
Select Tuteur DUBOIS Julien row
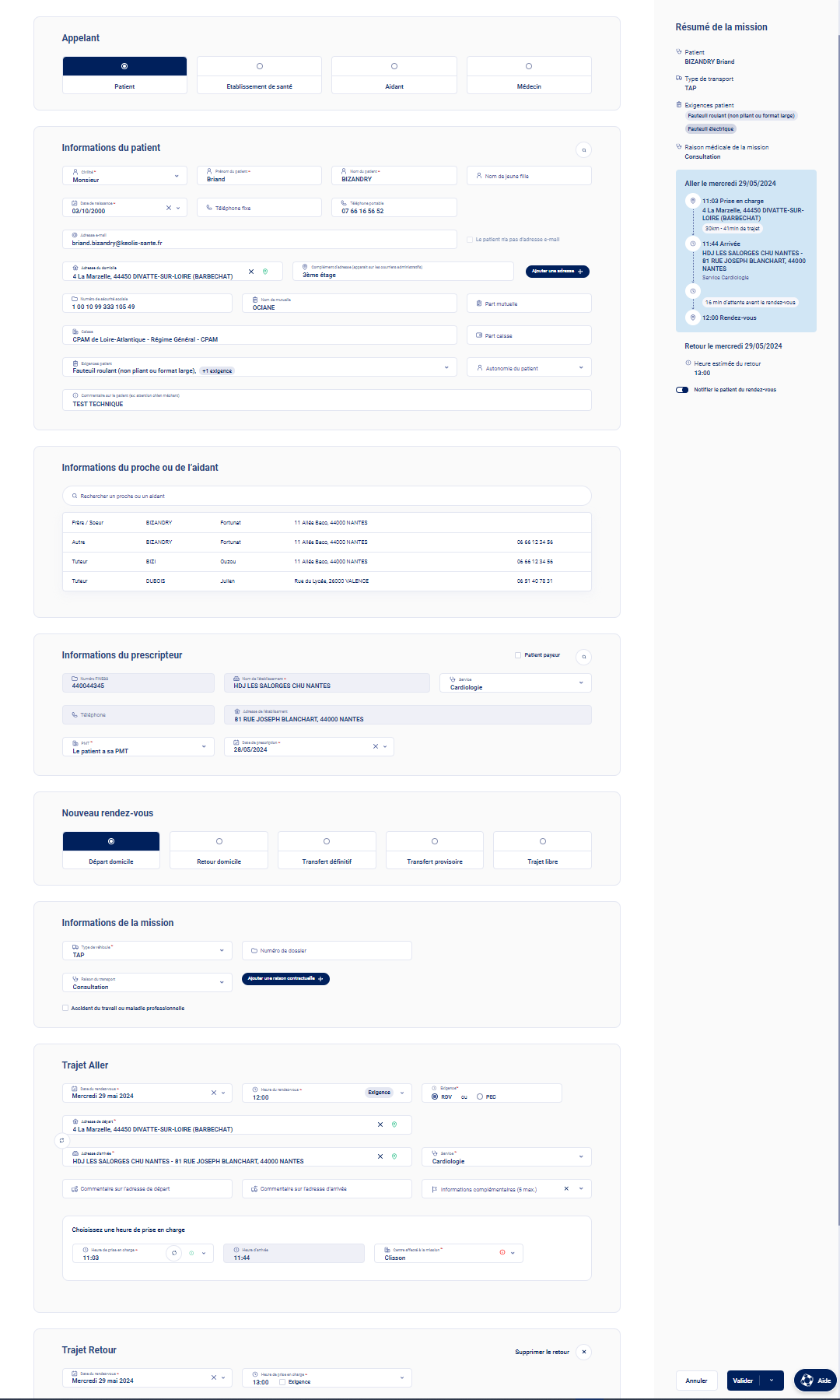tap(327, 581)
